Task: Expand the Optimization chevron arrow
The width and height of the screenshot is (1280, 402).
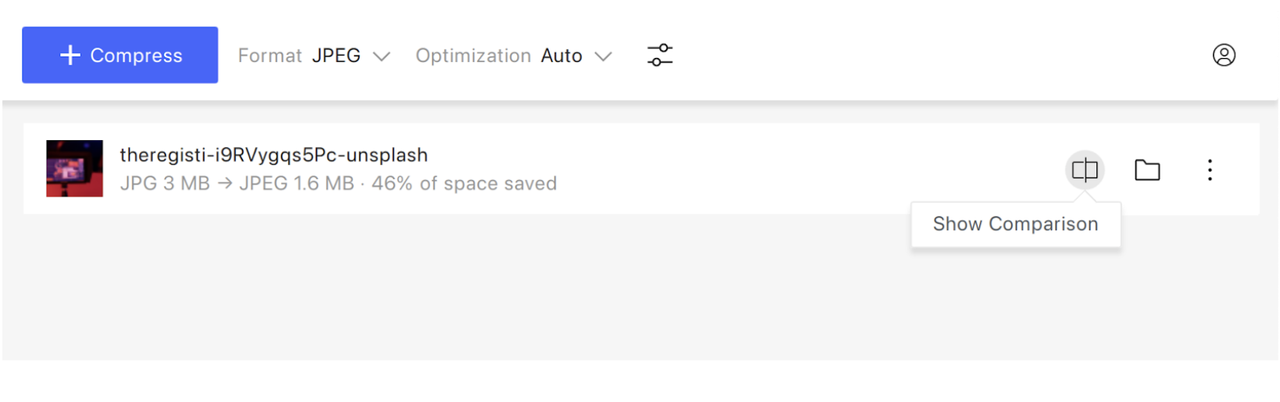Action: tap(602, 56)
